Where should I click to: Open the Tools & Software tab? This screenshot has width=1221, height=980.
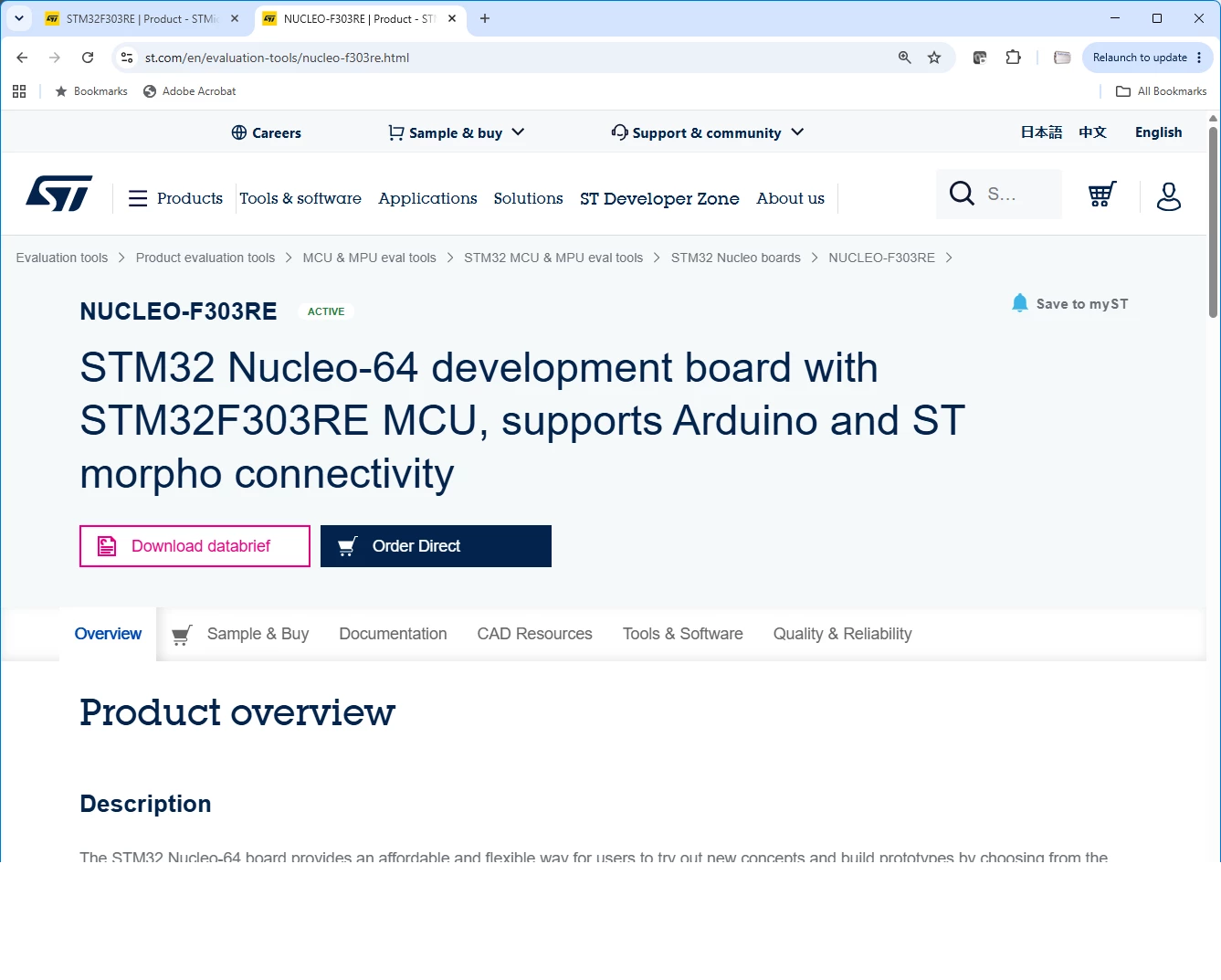click(x=682, y=634)
